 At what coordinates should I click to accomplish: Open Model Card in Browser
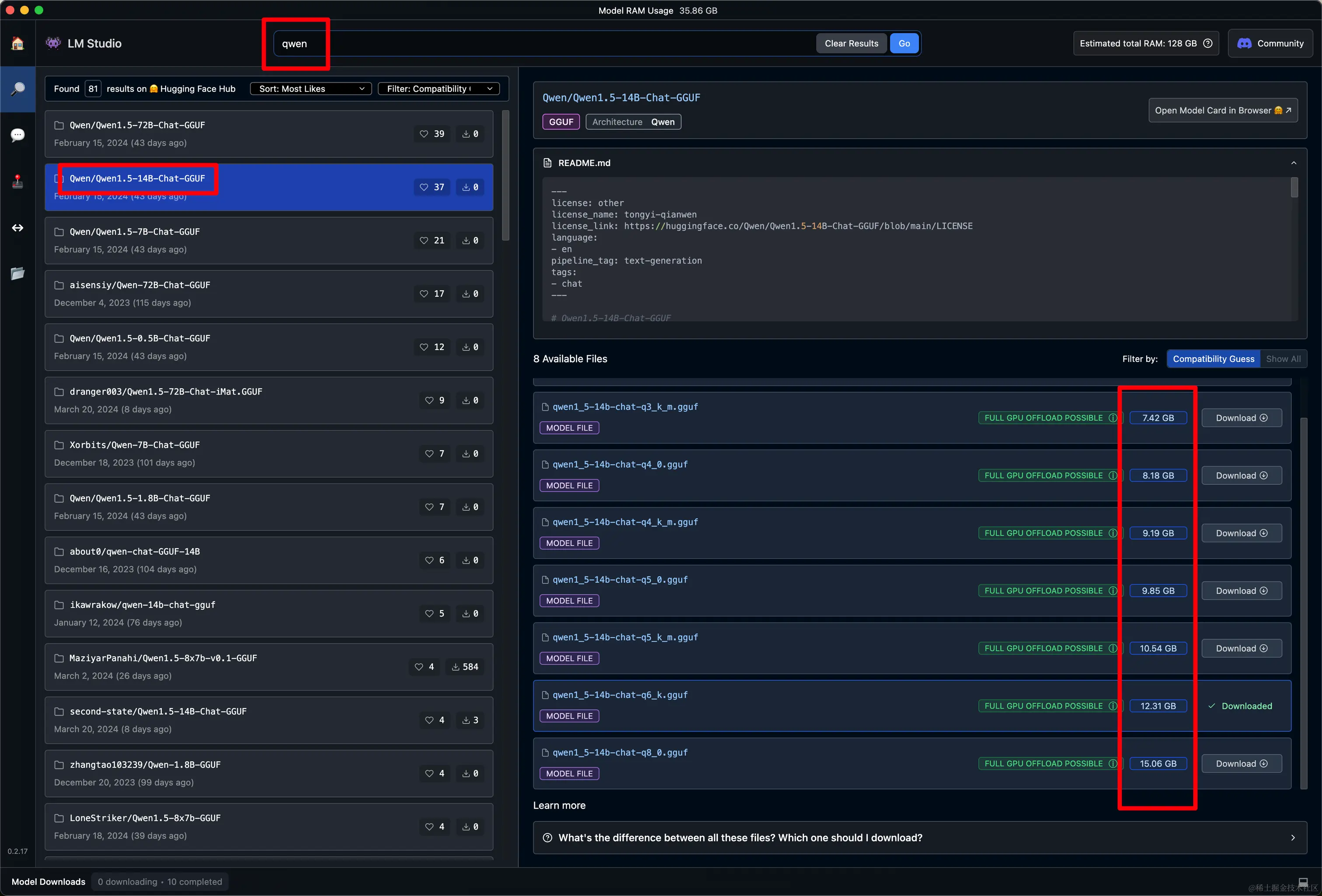pyautogui.click(x=1222, y=111)
